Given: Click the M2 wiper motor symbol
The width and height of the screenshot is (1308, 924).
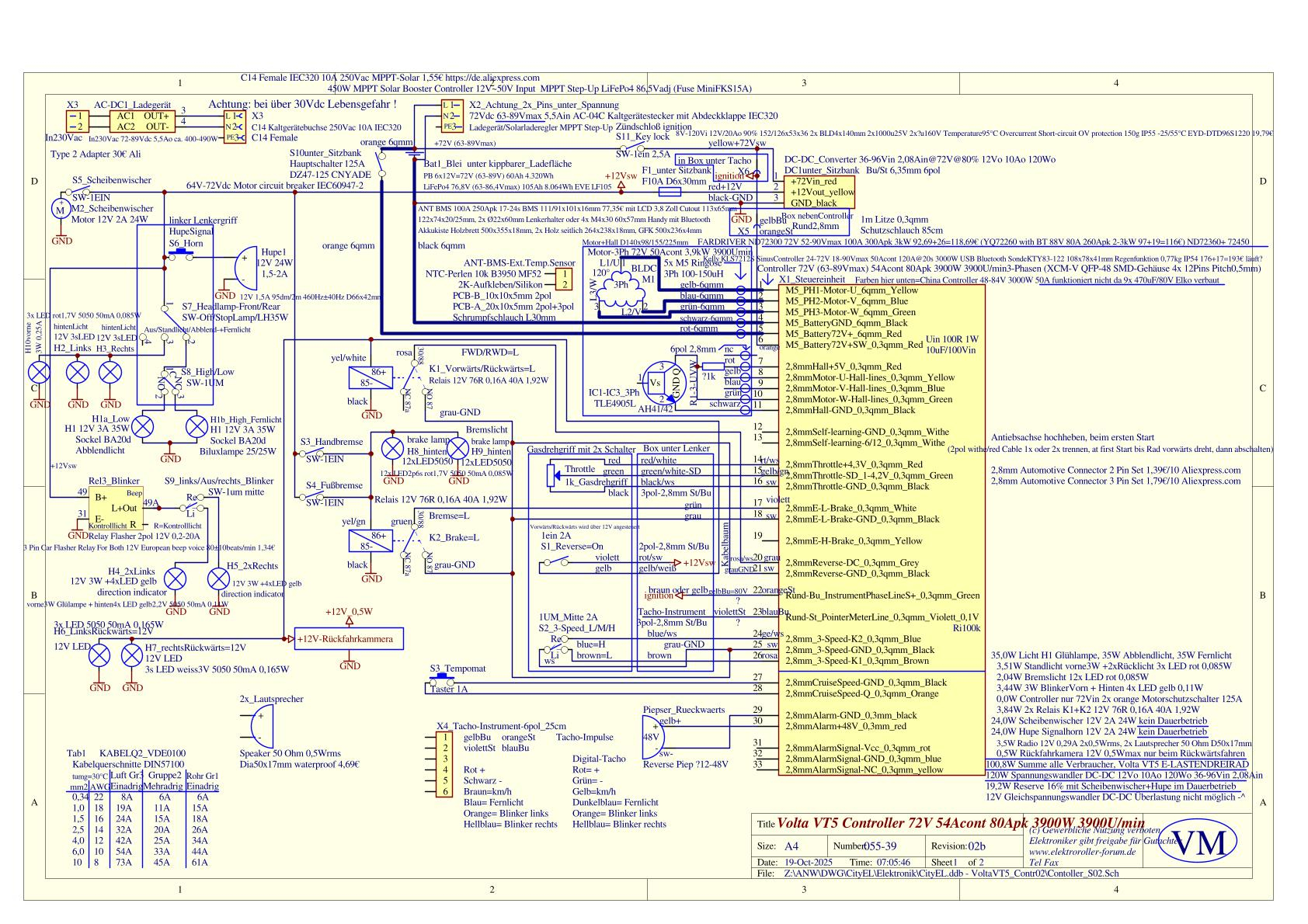Looking at the screenshot, I should [x=60, y=209].
